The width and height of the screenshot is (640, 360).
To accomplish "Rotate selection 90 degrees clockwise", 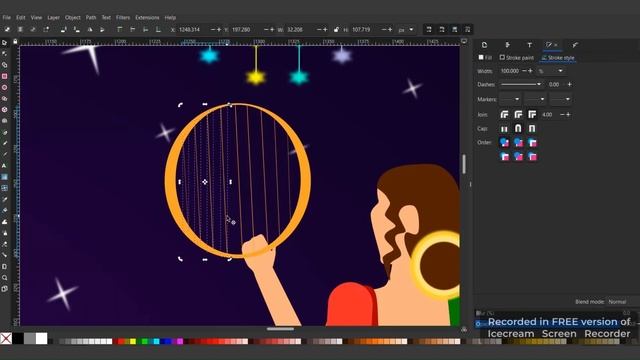I will [x=77, y=29].
